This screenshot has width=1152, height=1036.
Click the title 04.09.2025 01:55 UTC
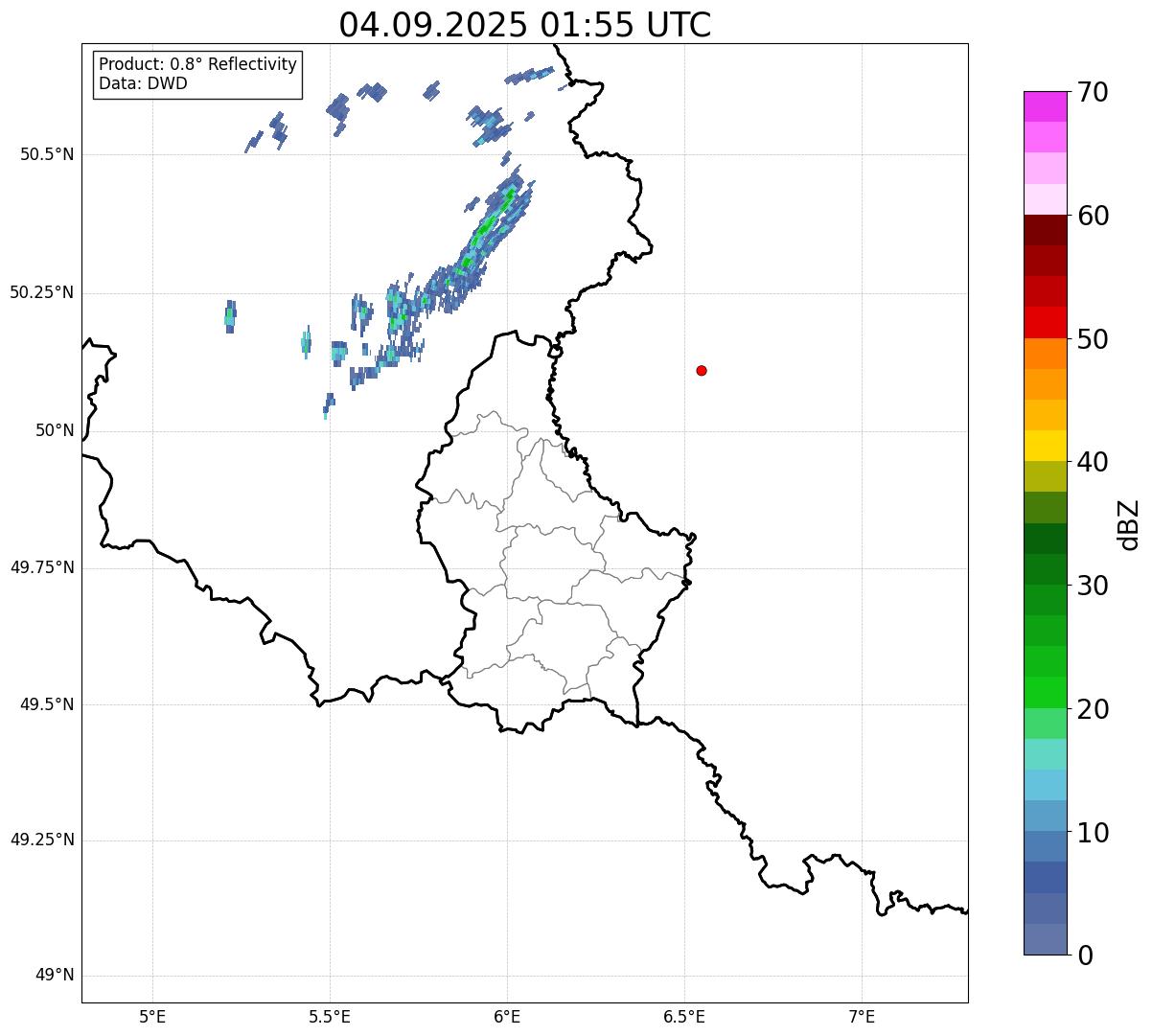525,25
